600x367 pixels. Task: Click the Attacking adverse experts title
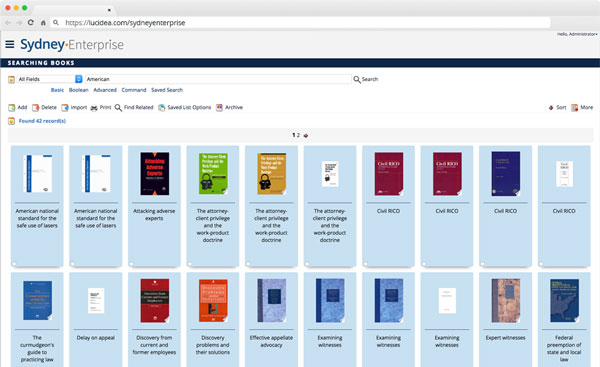point(154,214)
